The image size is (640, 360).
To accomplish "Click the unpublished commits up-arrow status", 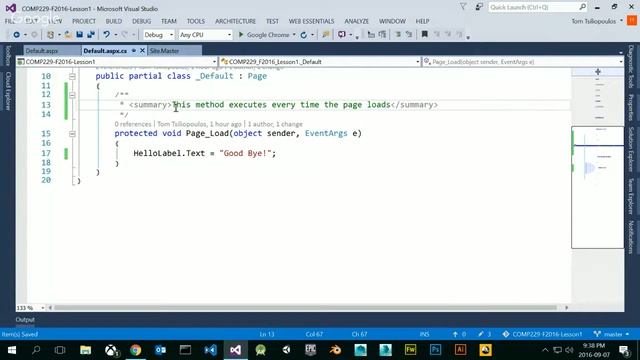I will tap(459, 334).
